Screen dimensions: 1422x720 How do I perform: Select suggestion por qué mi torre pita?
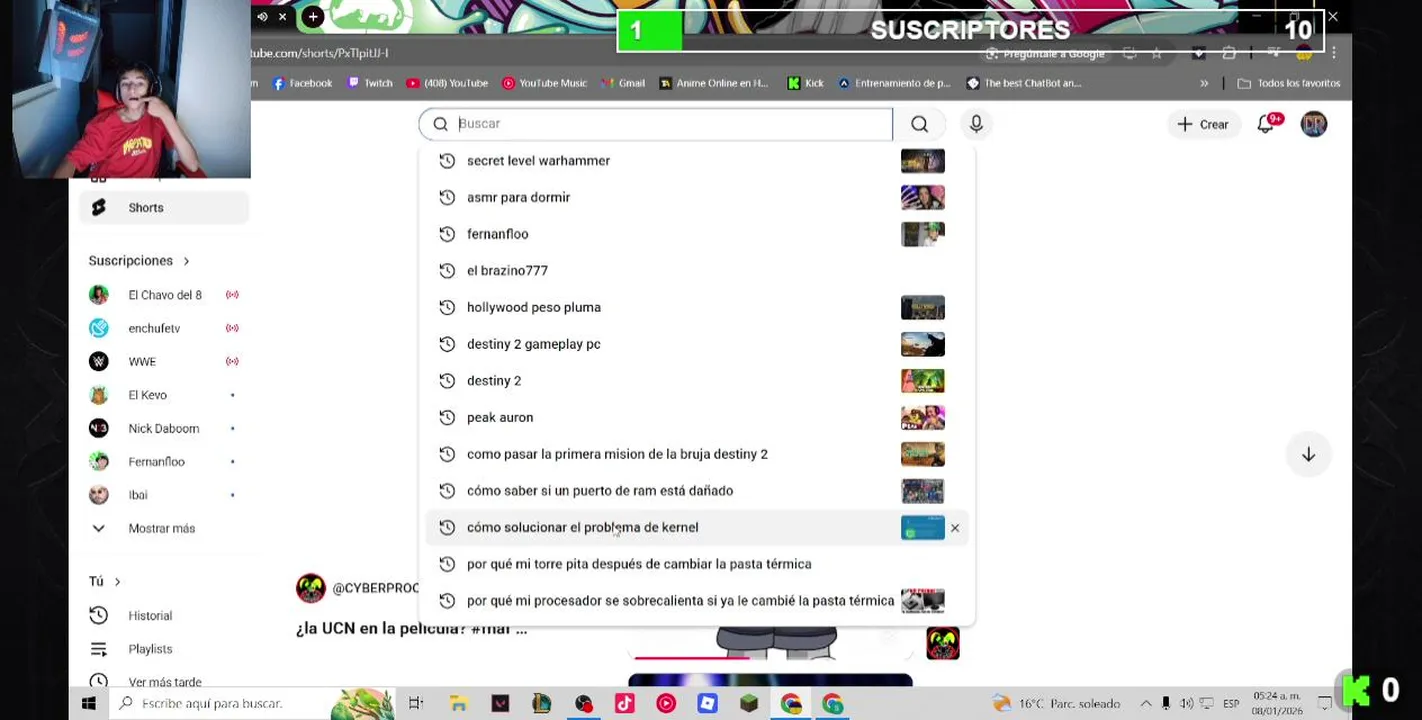click(x=696, y=564)
